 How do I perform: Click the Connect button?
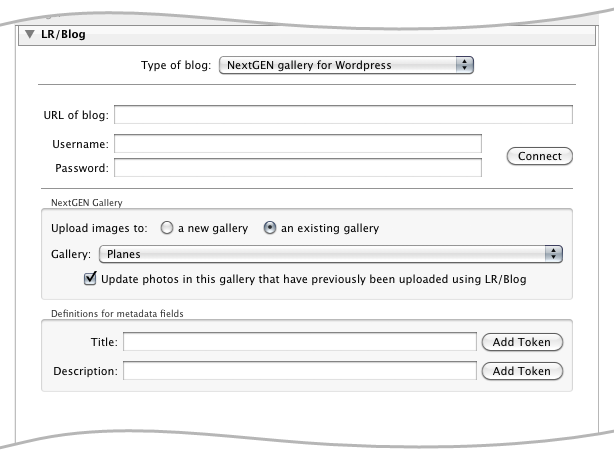coord(540,156)
